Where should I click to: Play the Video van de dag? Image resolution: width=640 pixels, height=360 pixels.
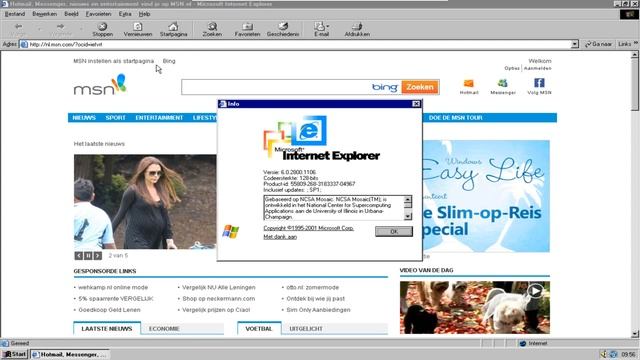[x=535, y=291]
